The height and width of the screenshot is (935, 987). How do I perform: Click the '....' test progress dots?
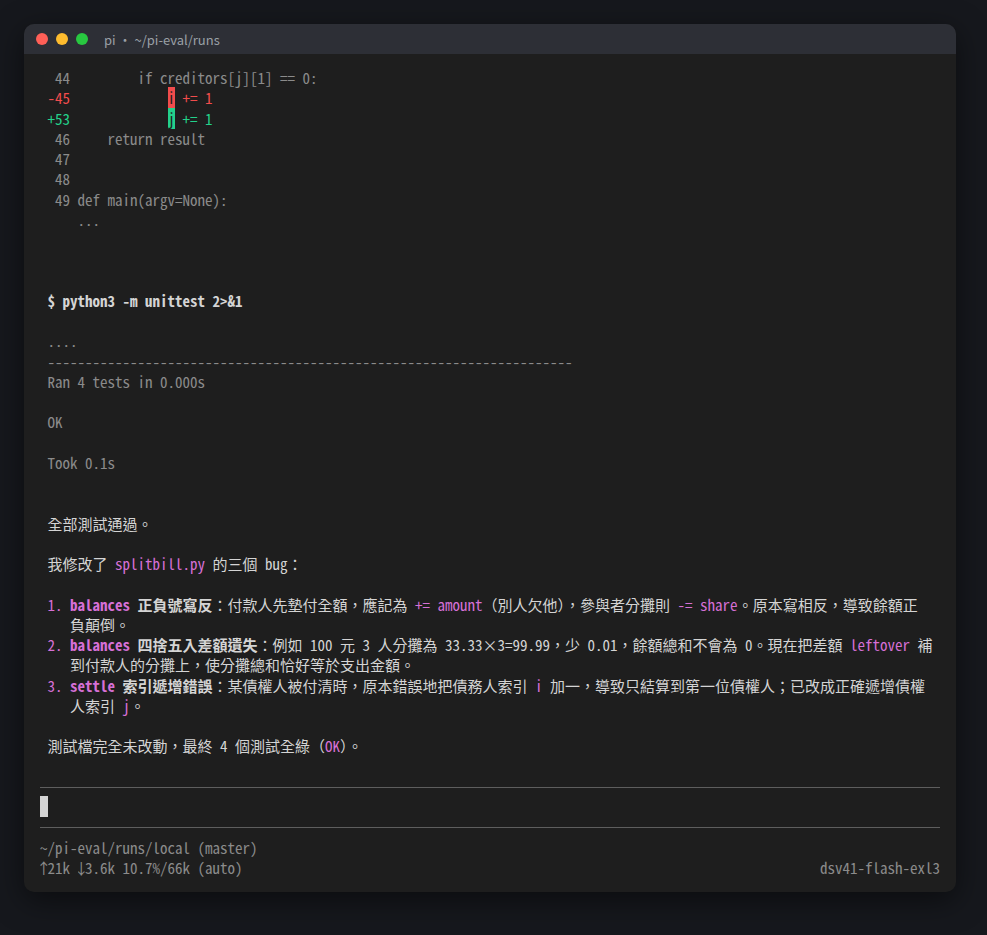[x=62, y=345]
